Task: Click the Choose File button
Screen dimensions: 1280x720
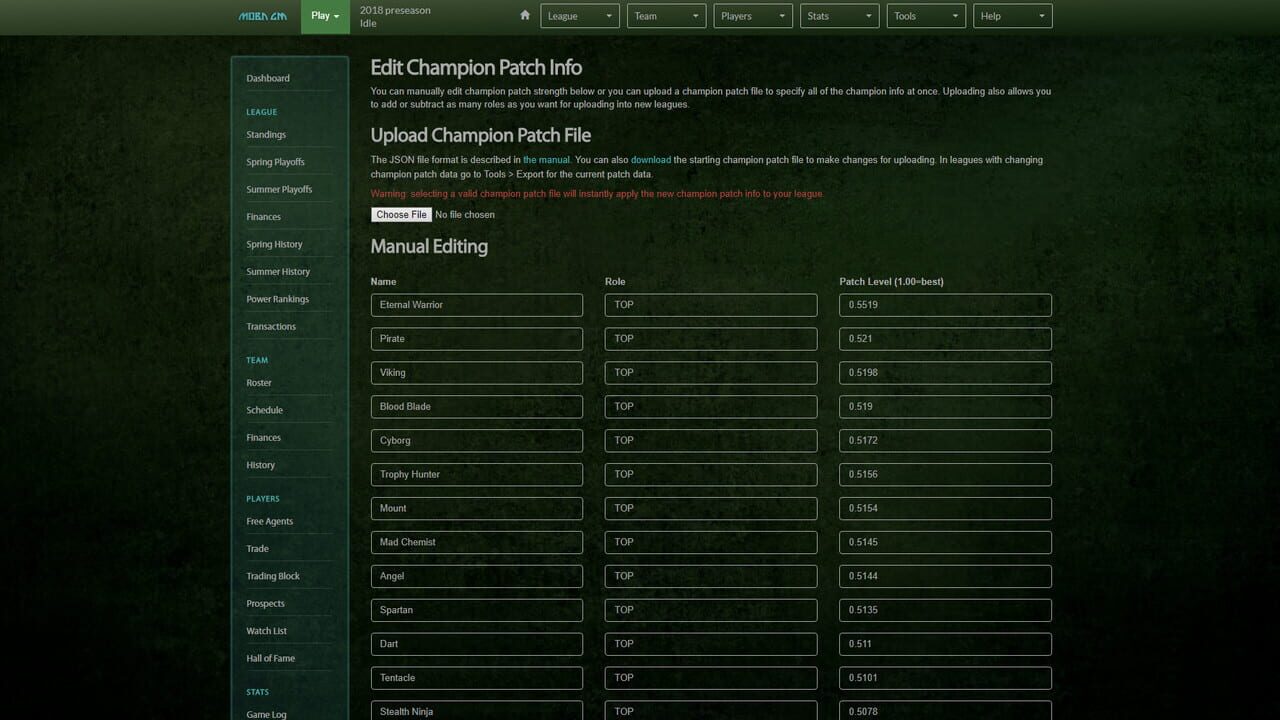Action: [401, 215]
